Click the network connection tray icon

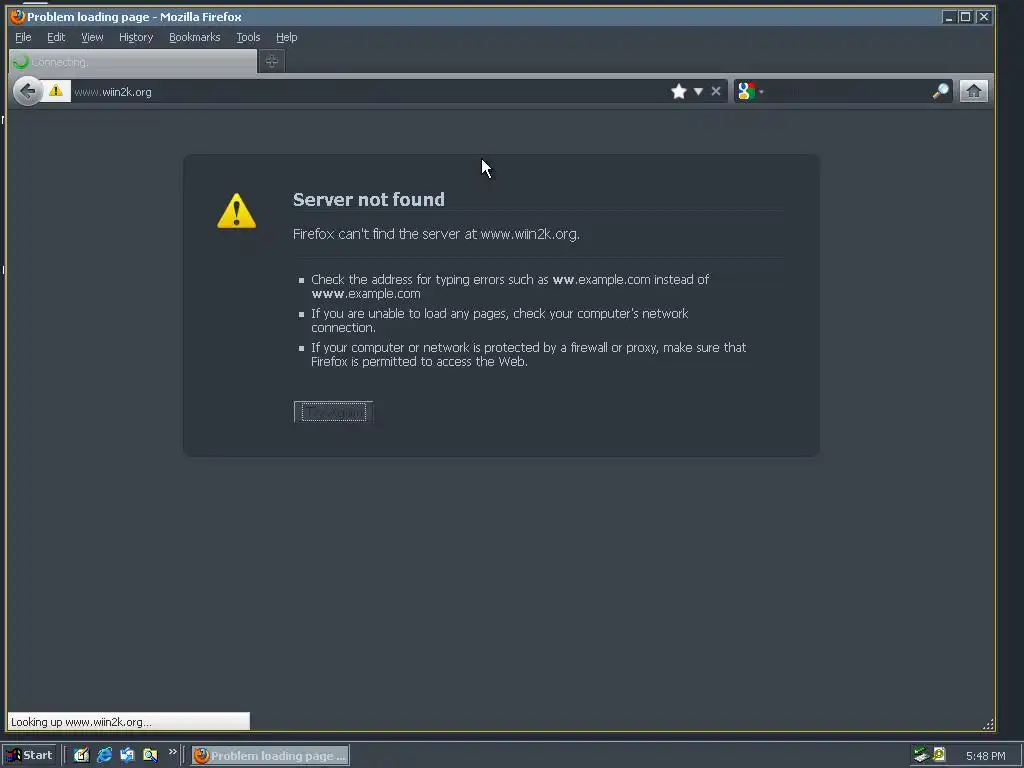click(921, 755)
